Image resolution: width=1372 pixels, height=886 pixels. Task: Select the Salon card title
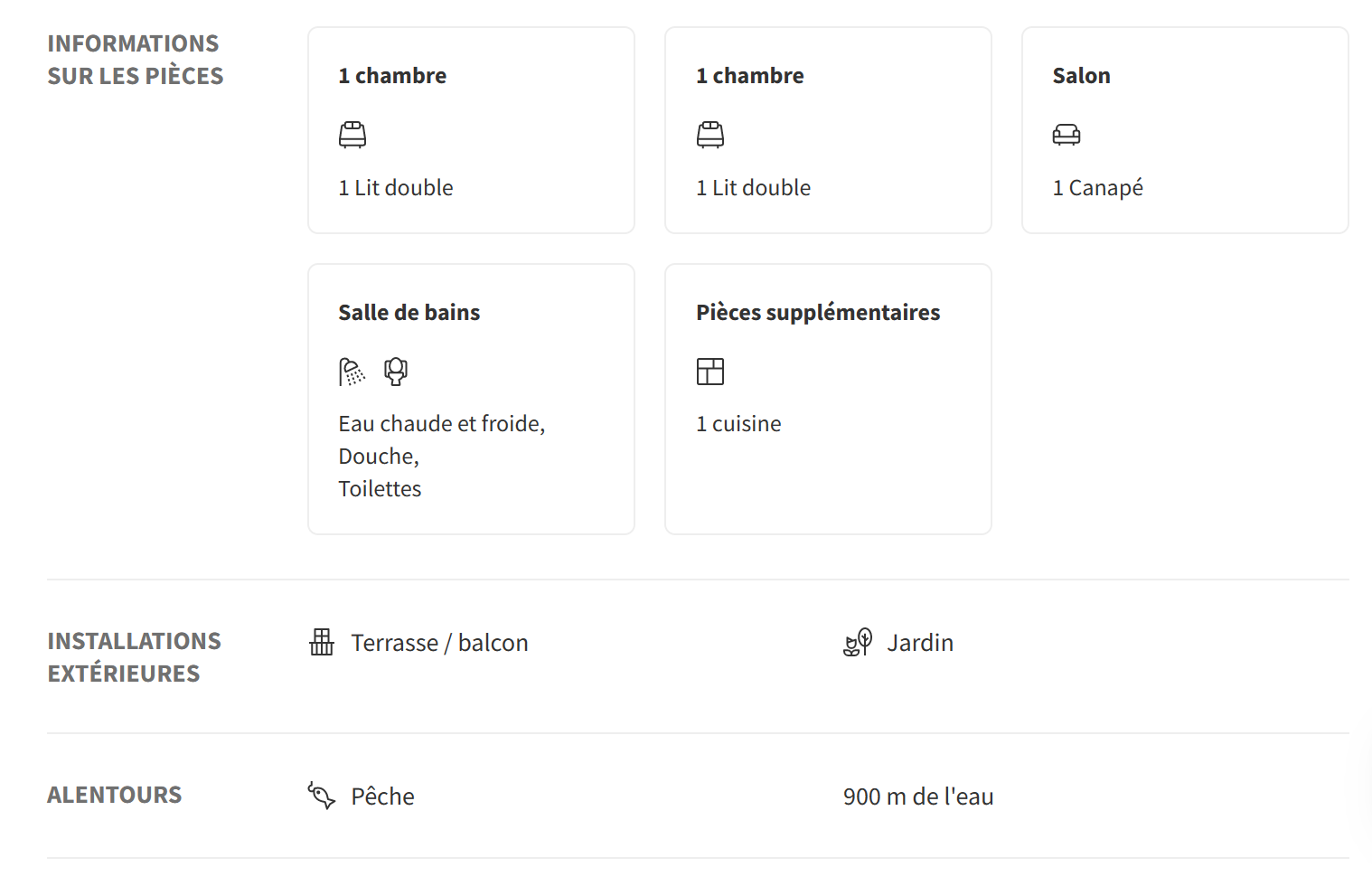1081,76
